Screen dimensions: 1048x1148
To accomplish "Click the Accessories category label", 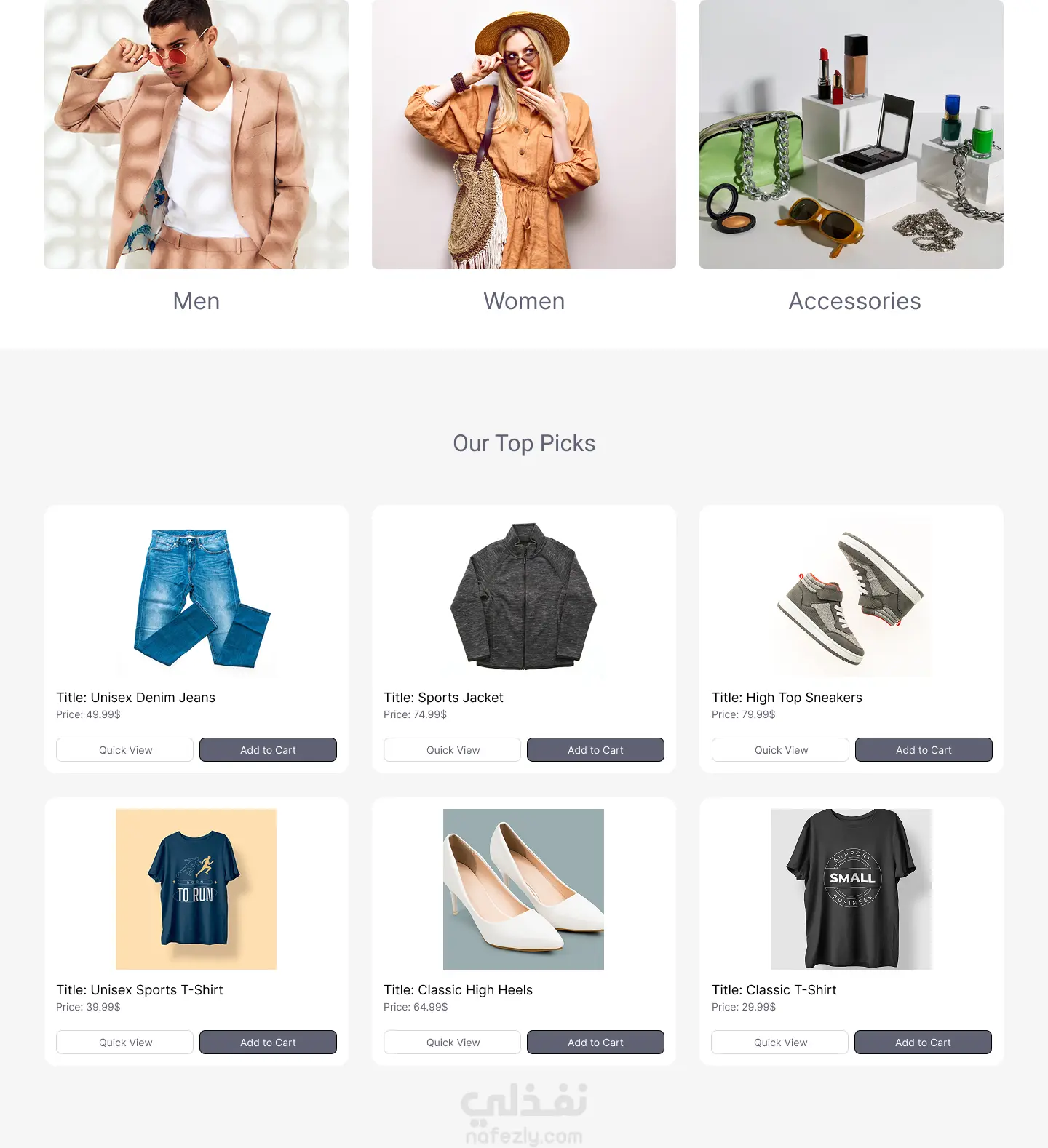I will pyautogui.click(x=855, y=301).
